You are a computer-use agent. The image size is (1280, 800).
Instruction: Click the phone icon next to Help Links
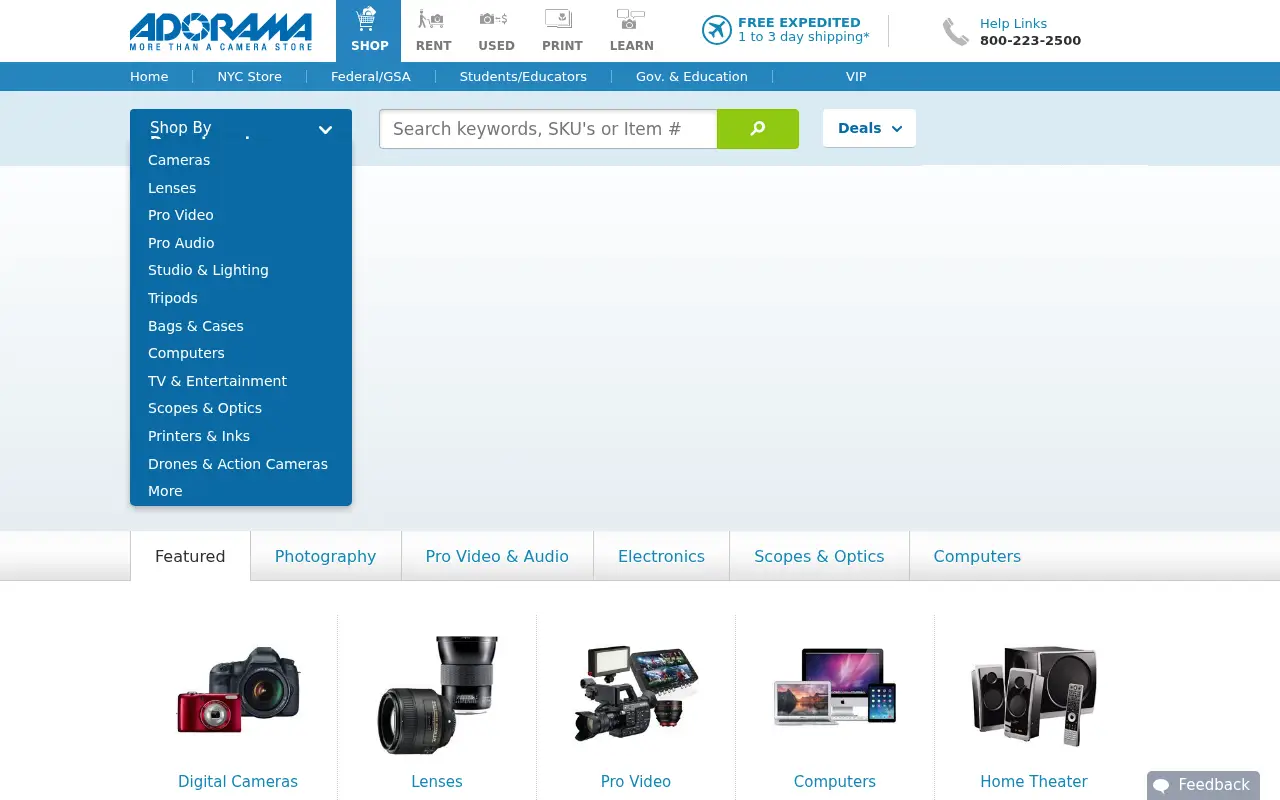pyautogui.click(x=956, y=32)
